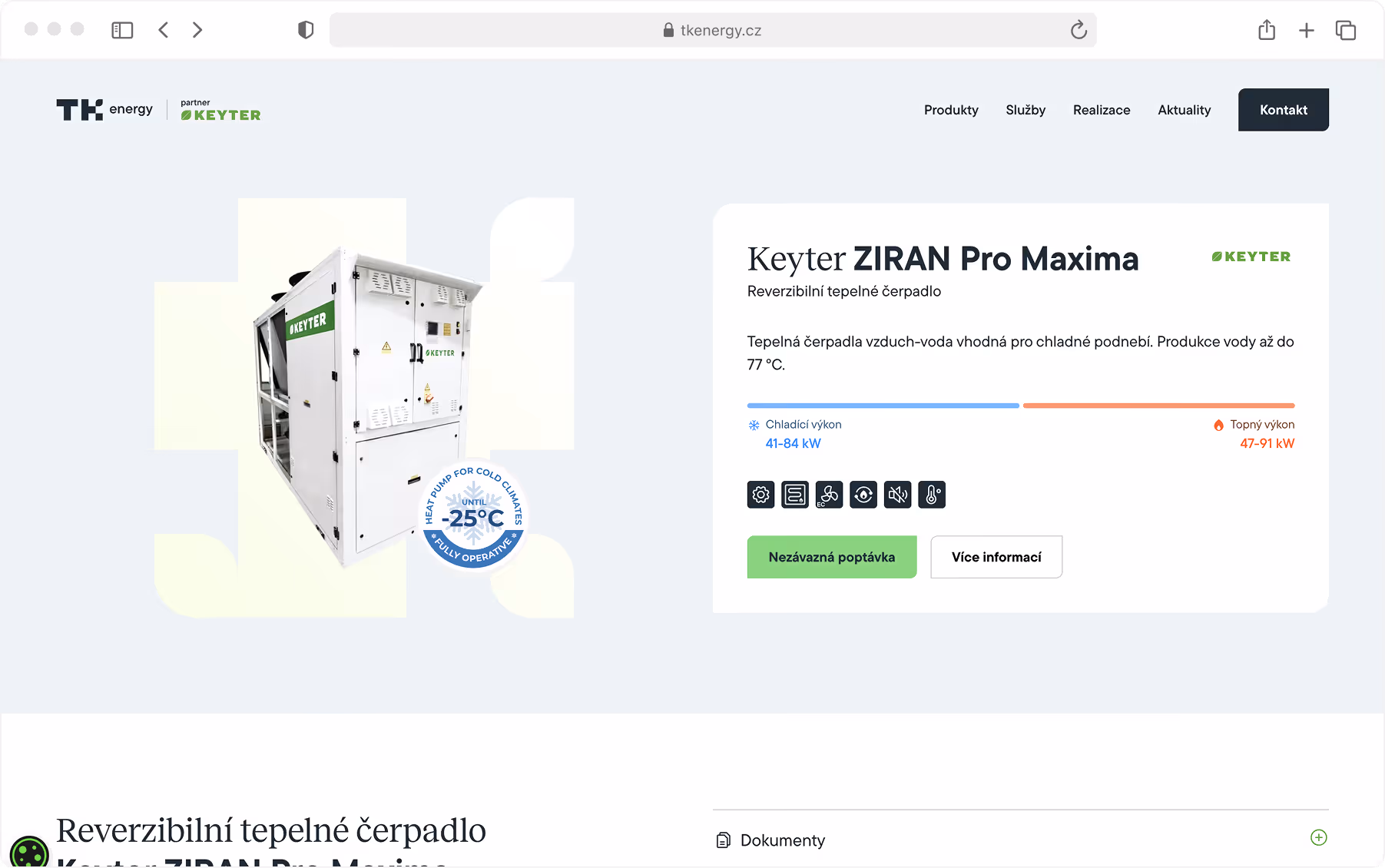Click the Kontakt button
1385x868 pixels.
click(1283, 110)
